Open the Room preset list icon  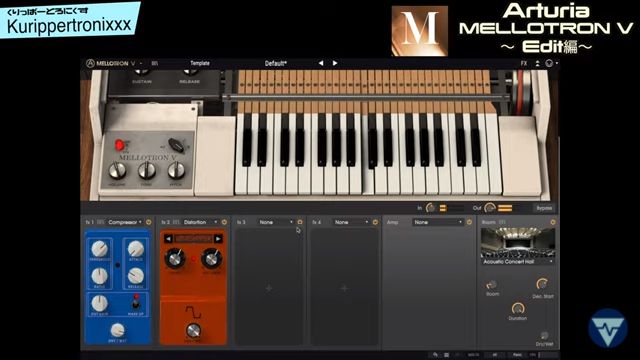coord(502,222)
